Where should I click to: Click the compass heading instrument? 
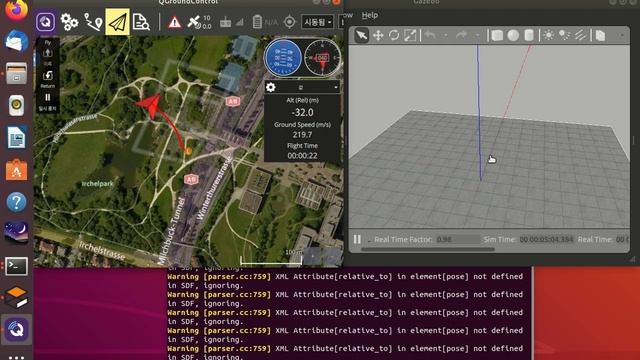pyautogui.click(x=322, y=58)
